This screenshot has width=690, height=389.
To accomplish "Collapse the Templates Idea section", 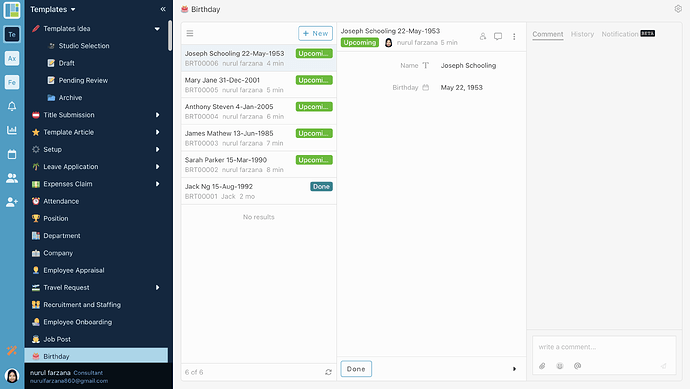I will (157, 29).
